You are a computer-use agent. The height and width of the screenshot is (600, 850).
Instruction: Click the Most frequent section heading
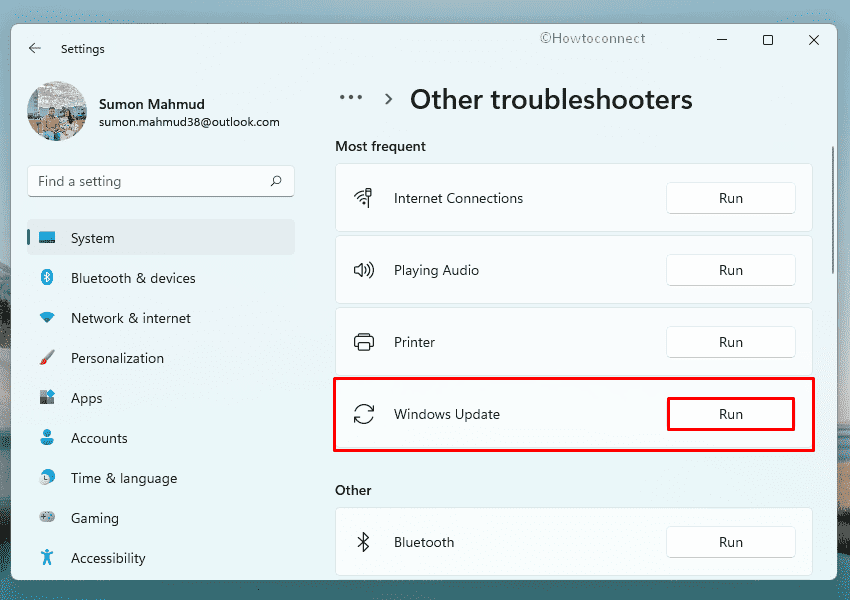pyautogui.click(x=381, y=146)
